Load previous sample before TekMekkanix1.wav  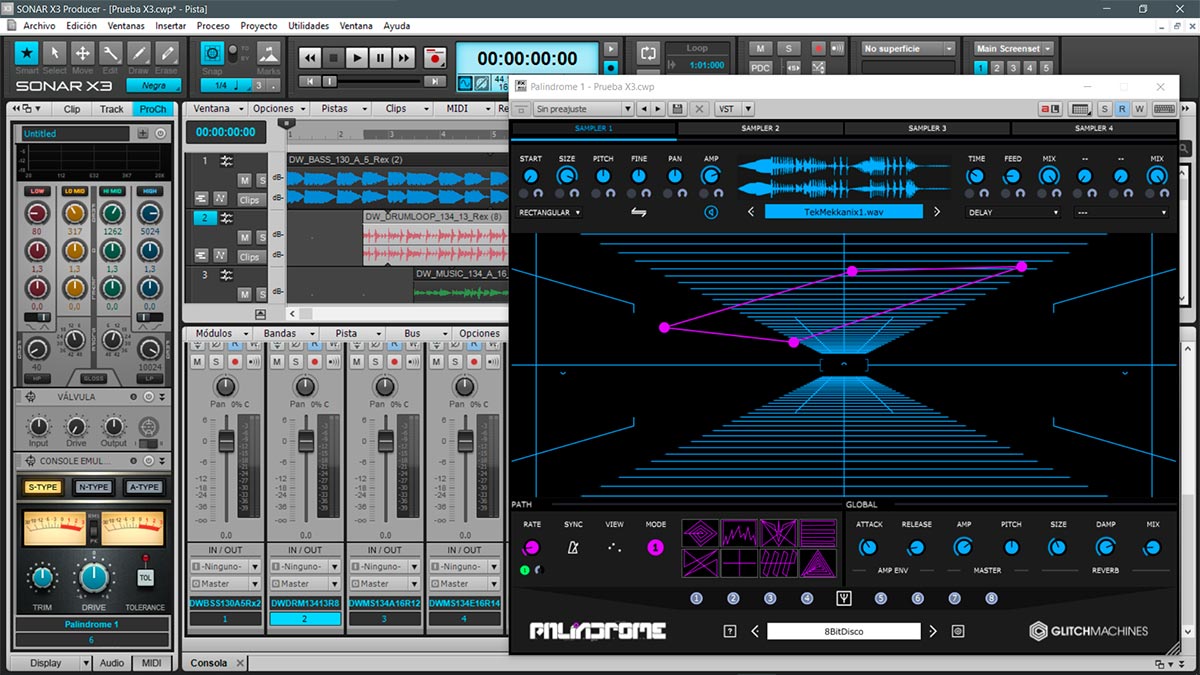(751, 212)
